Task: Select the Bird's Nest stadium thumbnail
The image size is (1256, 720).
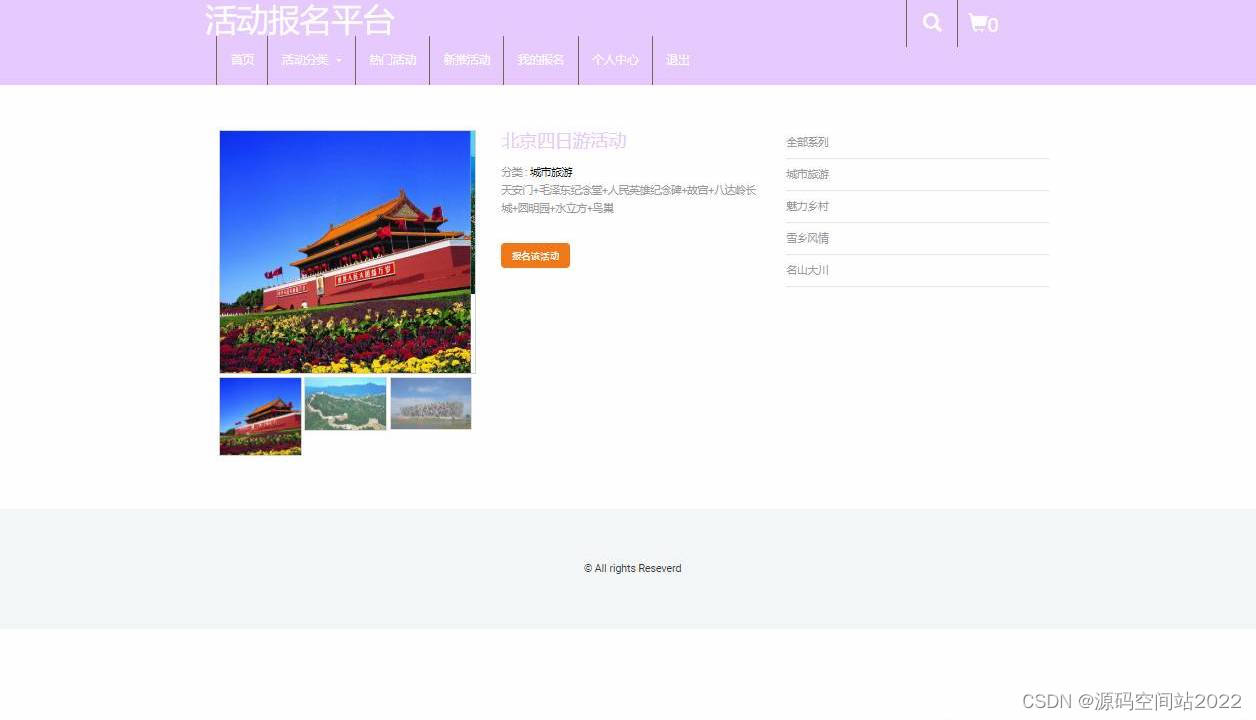Action: click(431, 403)
